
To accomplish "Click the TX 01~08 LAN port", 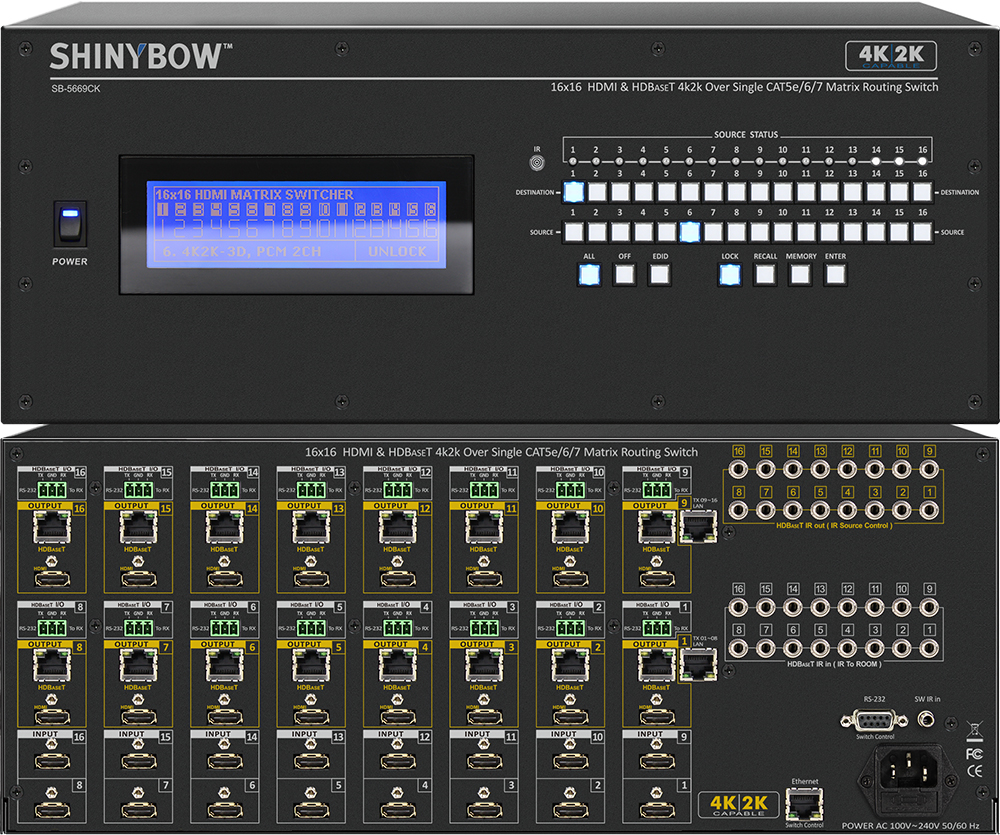I will tap(698, 665).
